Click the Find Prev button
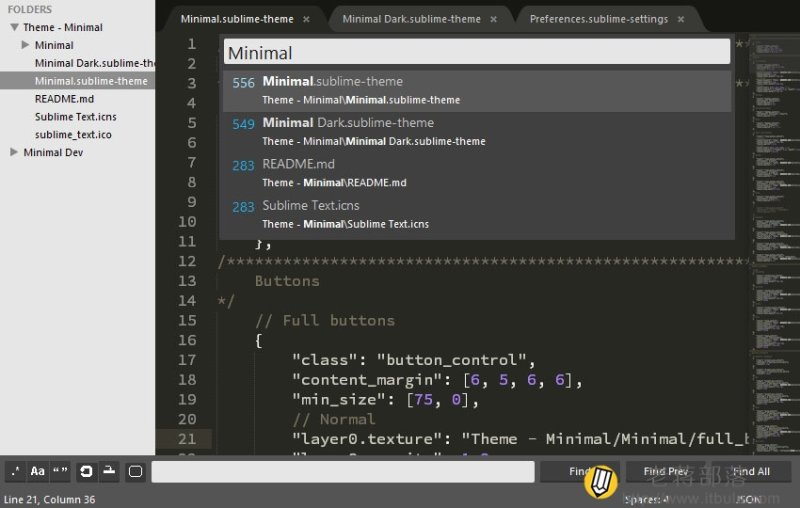The image size is (800, 508). tap(666, 471)
